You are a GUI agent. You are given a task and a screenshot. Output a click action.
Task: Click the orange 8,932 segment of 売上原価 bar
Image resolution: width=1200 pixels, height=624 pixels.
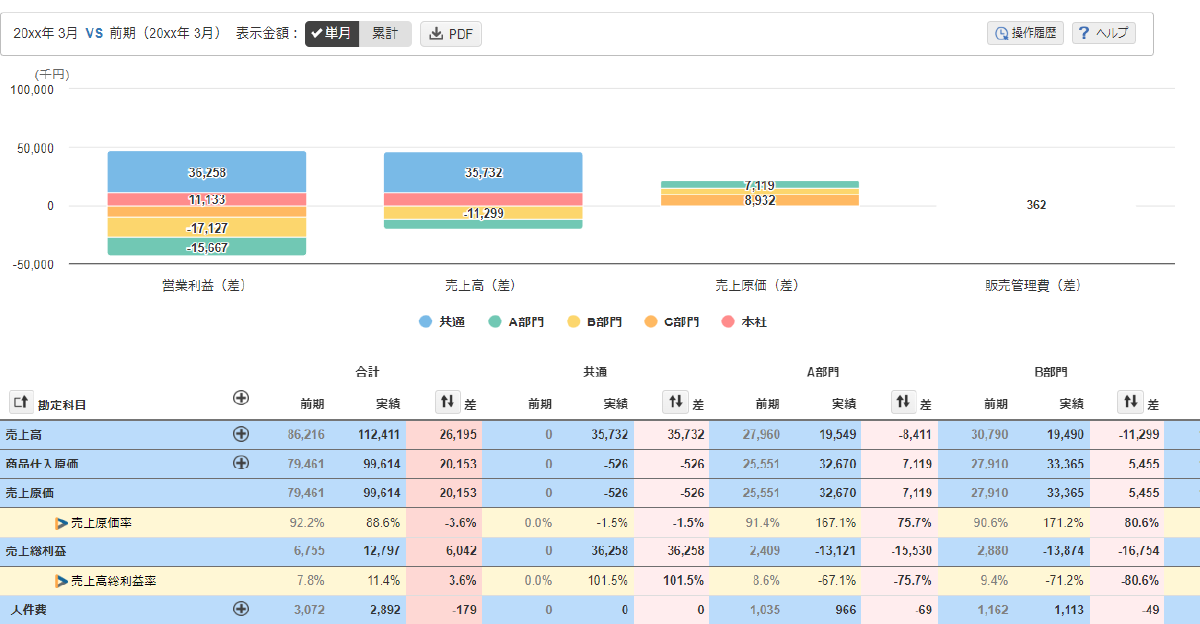tap(759, 200)
